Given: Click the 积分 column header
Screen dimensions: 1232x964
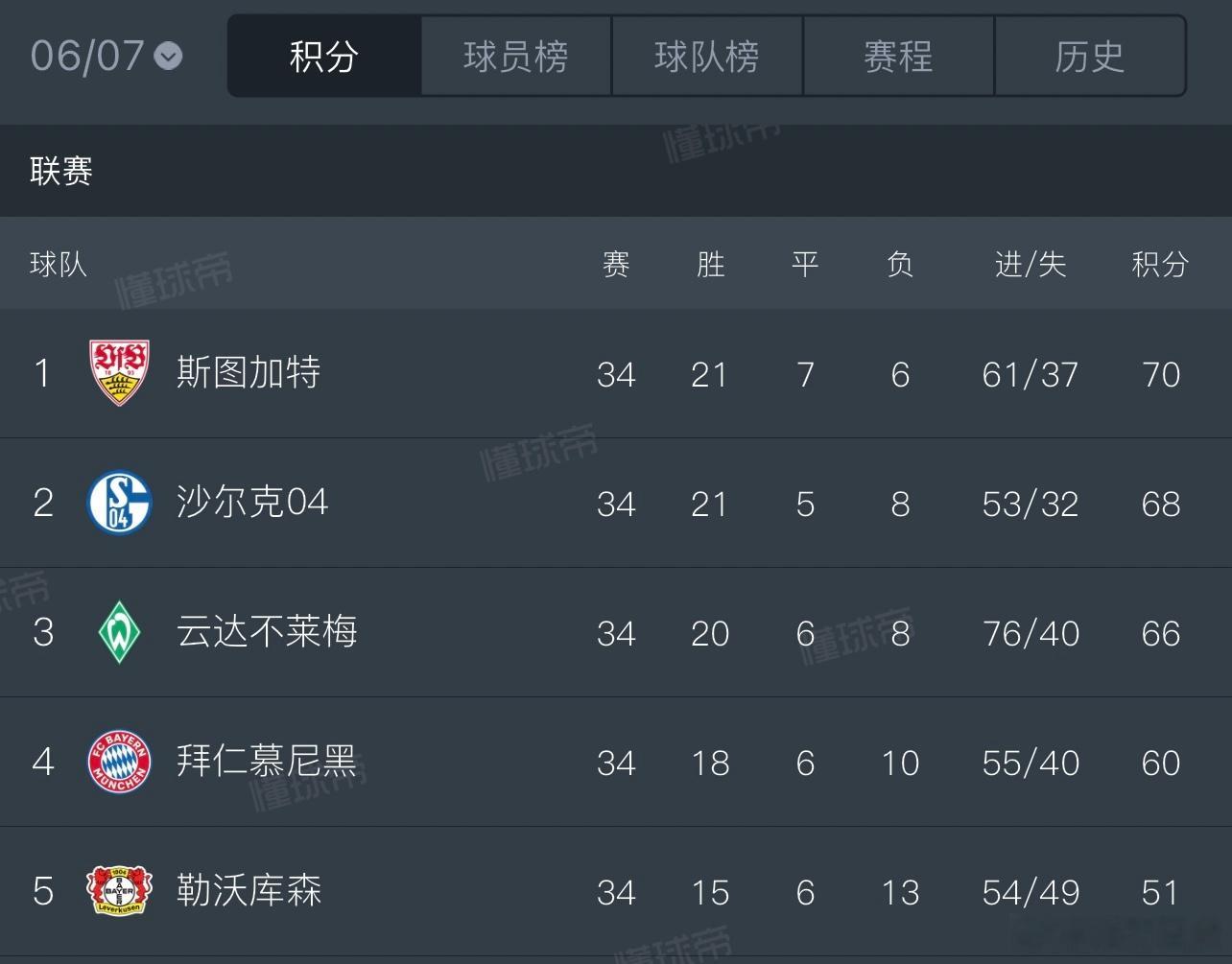Looking at the screenshot, I should pos(1160,264).
